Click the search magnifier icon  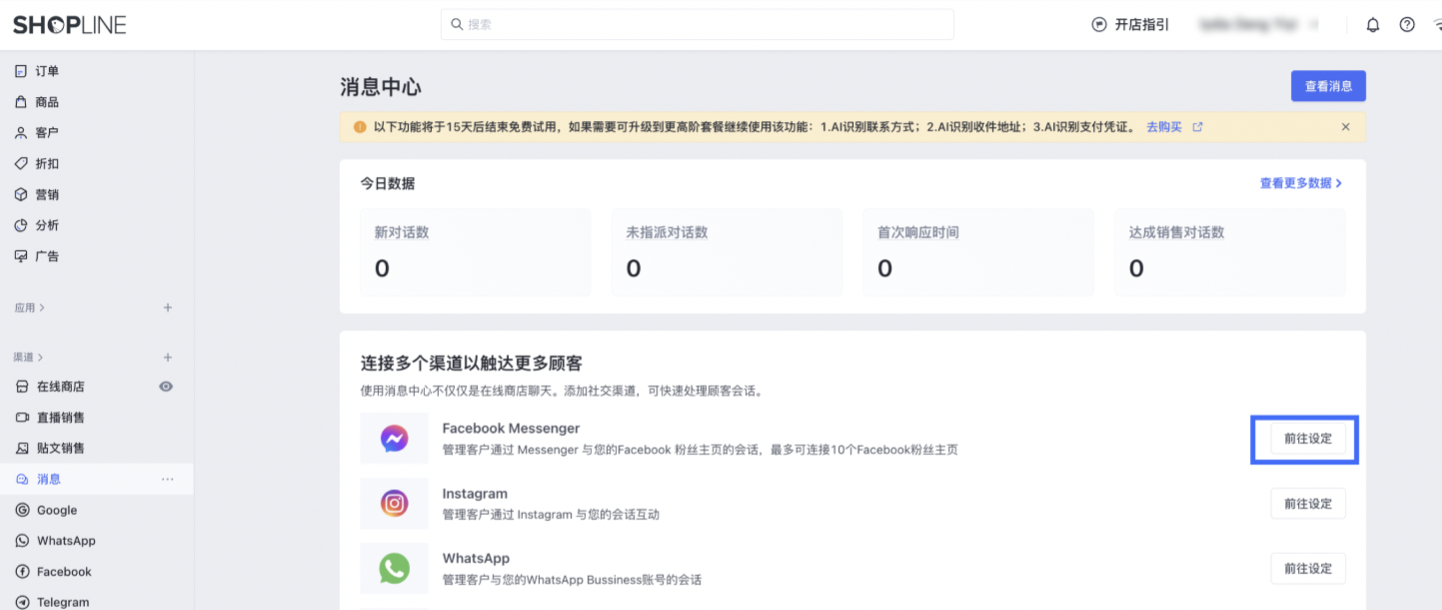(x=457, y=24)
